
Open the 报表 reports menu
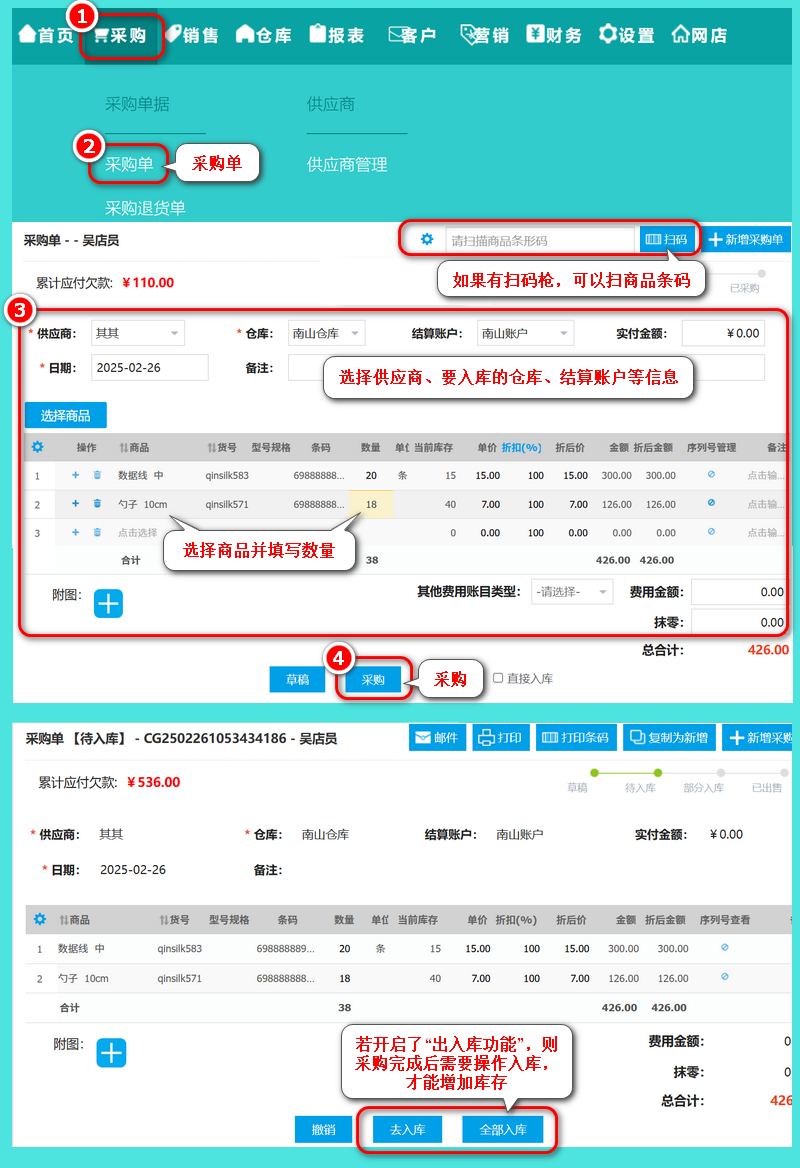click(337, 34)
